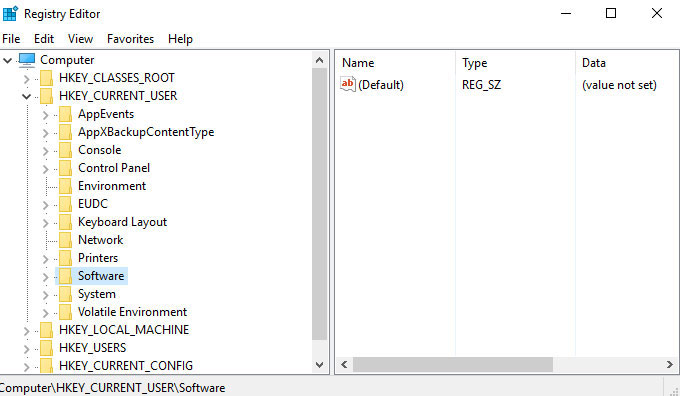Screen dimensions: 680x396
Task: Click the AppEvents folder icon
Action: click(65, 114)
